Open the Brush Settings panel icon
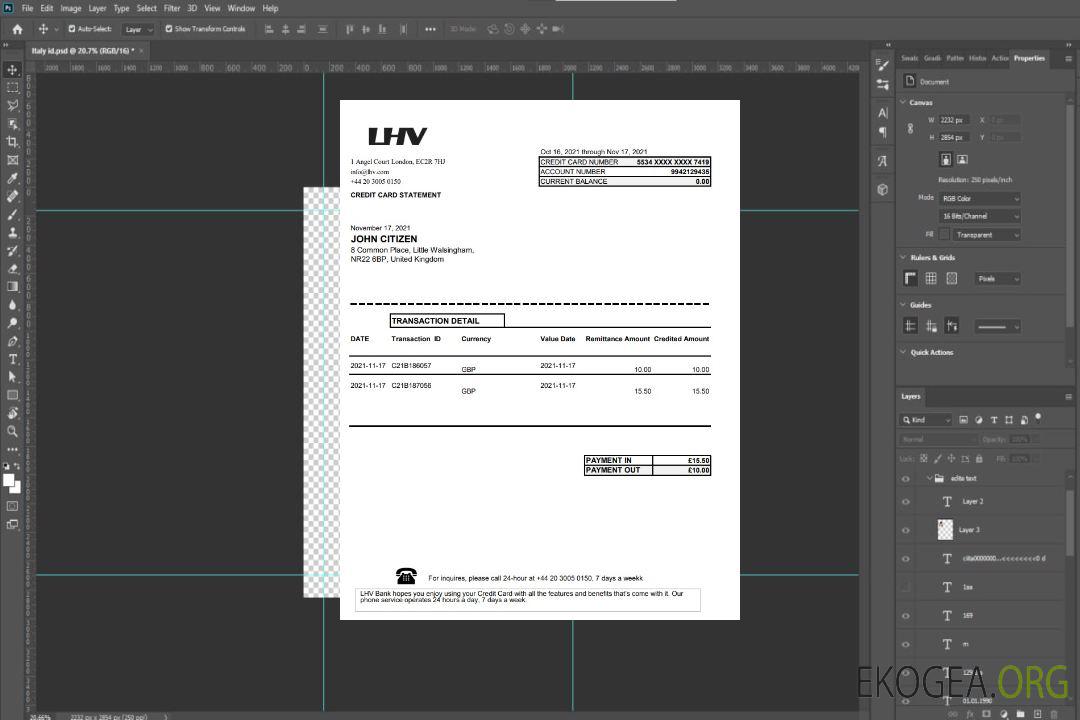The width and height of the screenshot is (1080, 720). [883, 65]
